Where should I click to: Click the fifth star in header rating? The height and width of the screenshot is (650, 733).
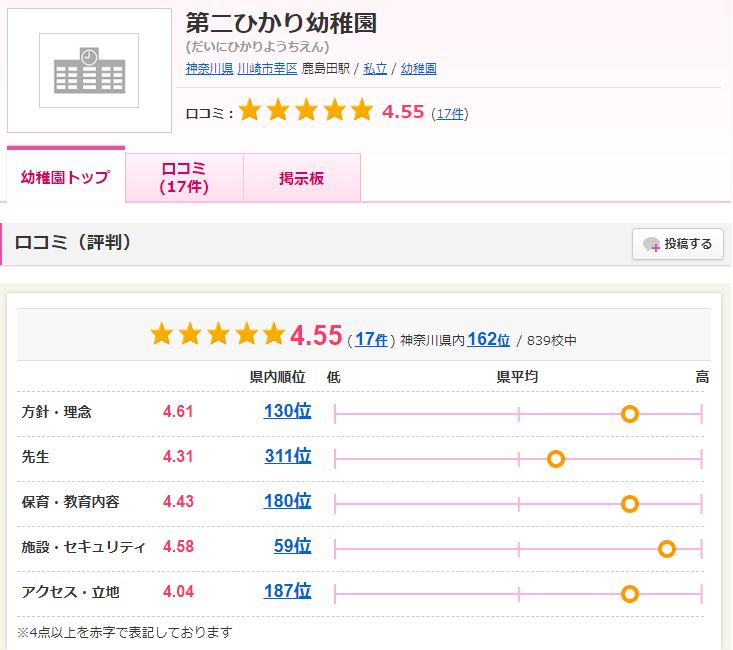tap(362, 109)
